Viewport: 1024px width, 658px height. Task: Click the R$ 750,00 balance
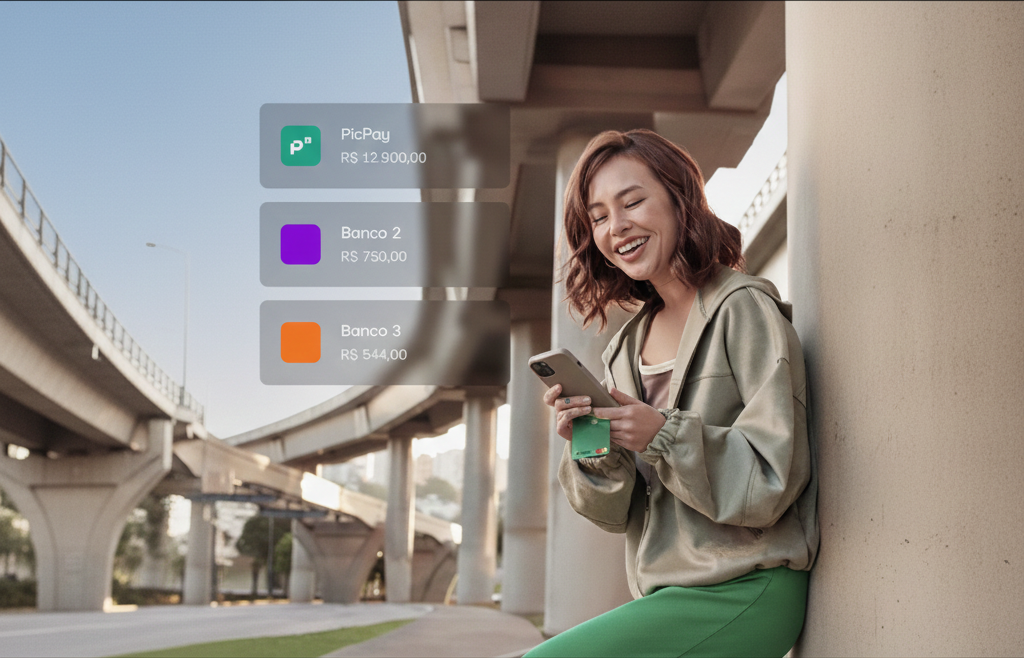point(373,256)
